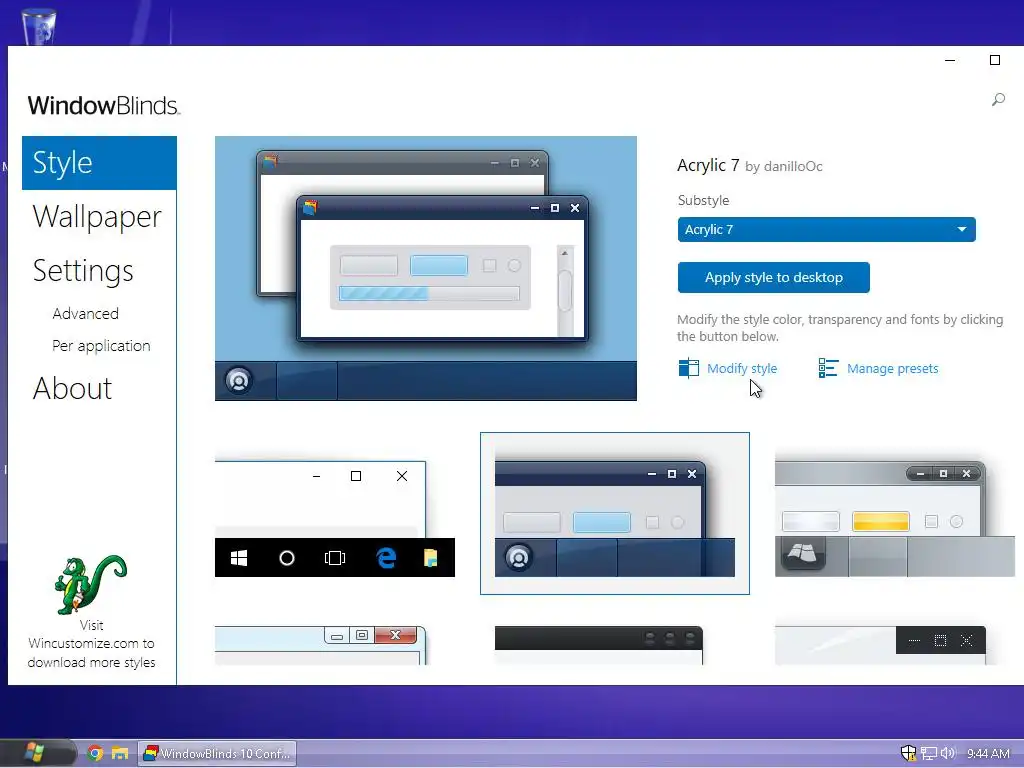Click the Modify style link
Image resolution: width=1024 pixels, height=768 pixels.
coord(742,368)
